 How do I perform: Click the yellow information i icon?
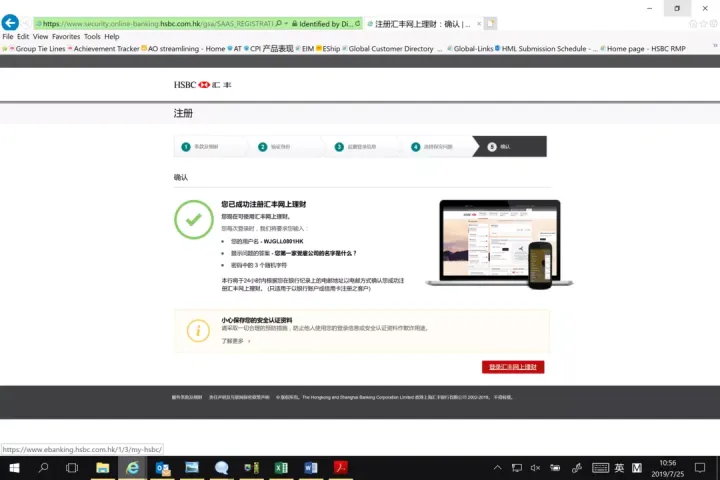coord(198,330)
